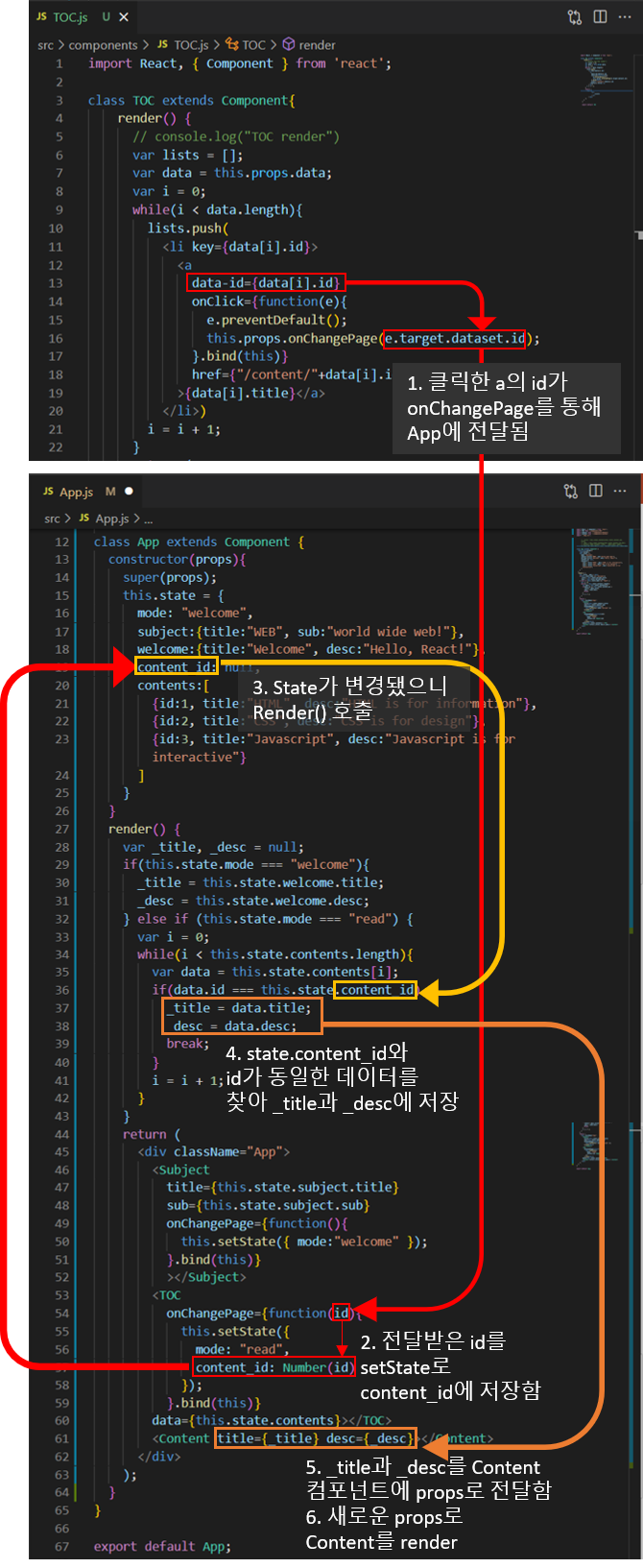Click 'export default App;' line
The image size is (643, 1568).
(162, 1546)
